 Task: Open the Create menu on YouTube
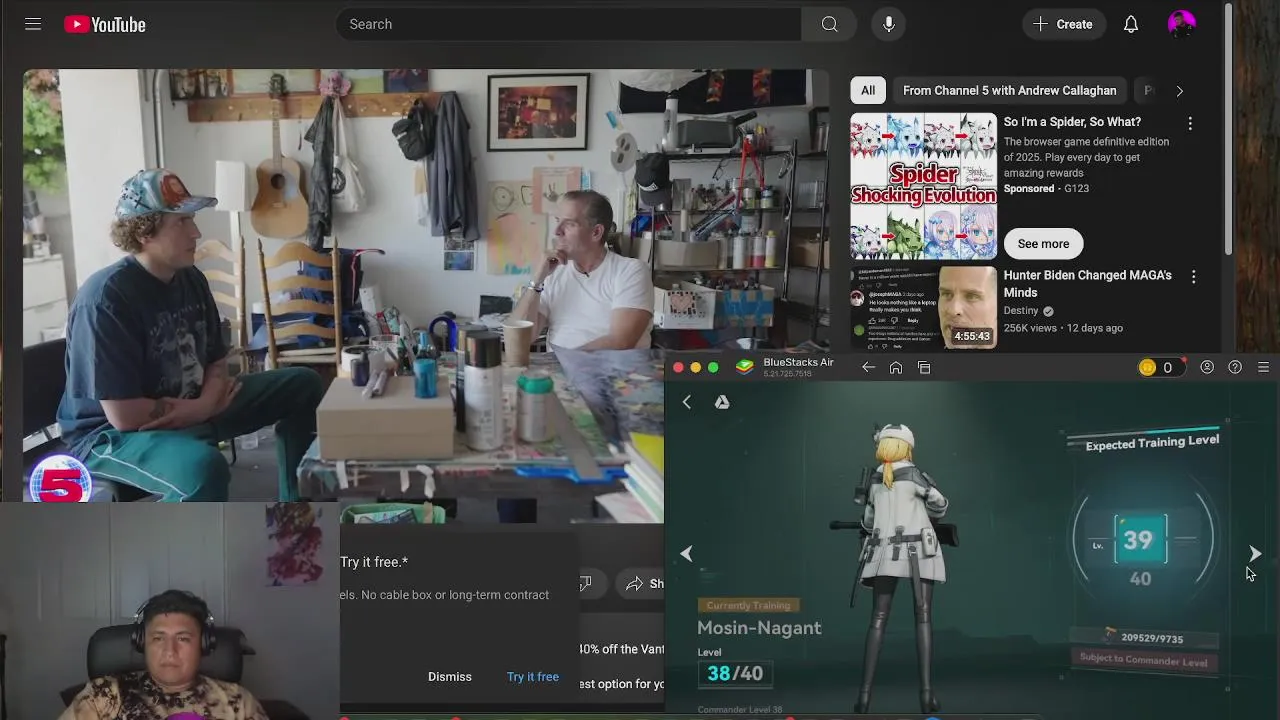[1063, 24]
